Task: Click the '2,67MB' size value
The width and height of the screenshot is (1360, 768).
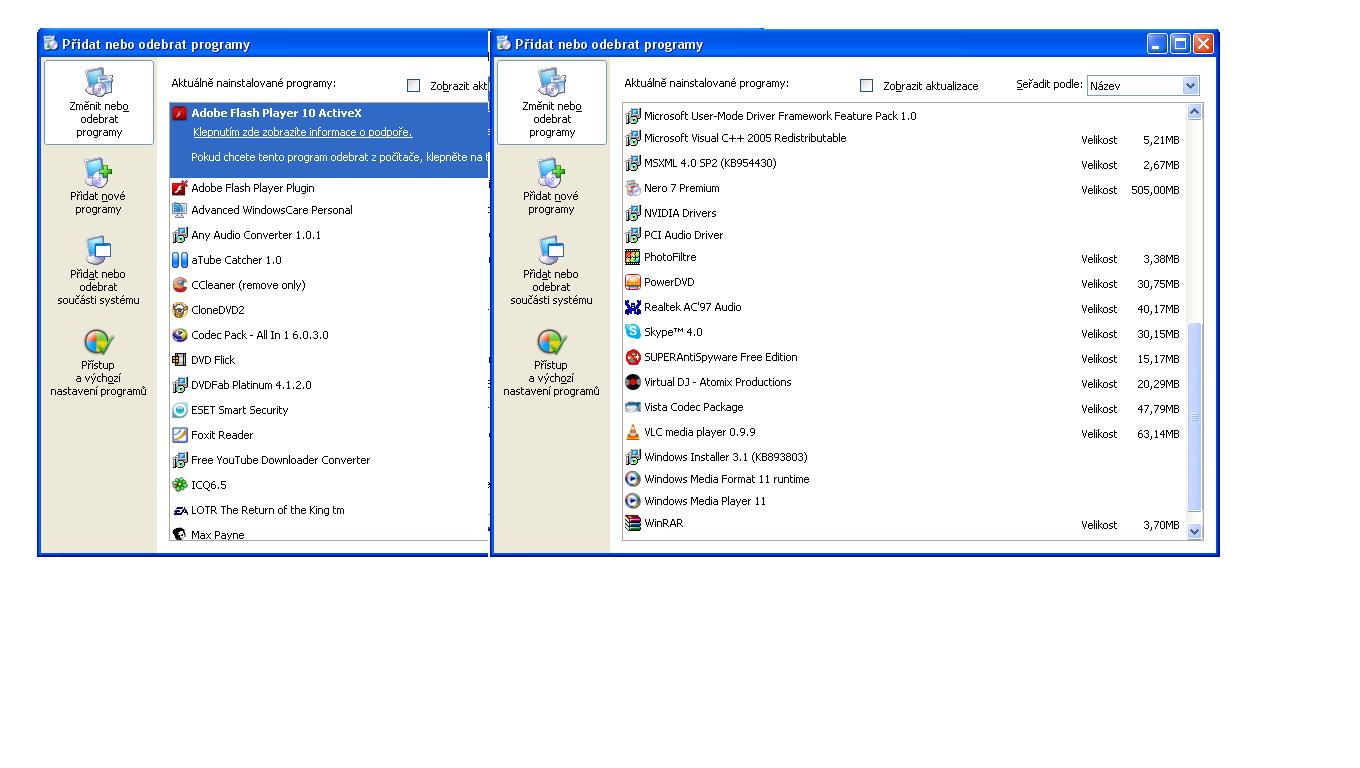Action: (x=1161, y=165)
